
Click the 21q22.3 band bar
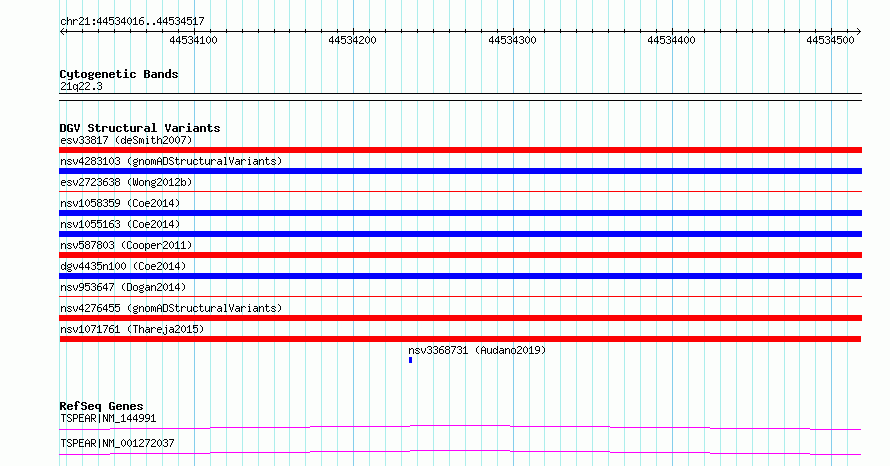[x=460, y=97]
